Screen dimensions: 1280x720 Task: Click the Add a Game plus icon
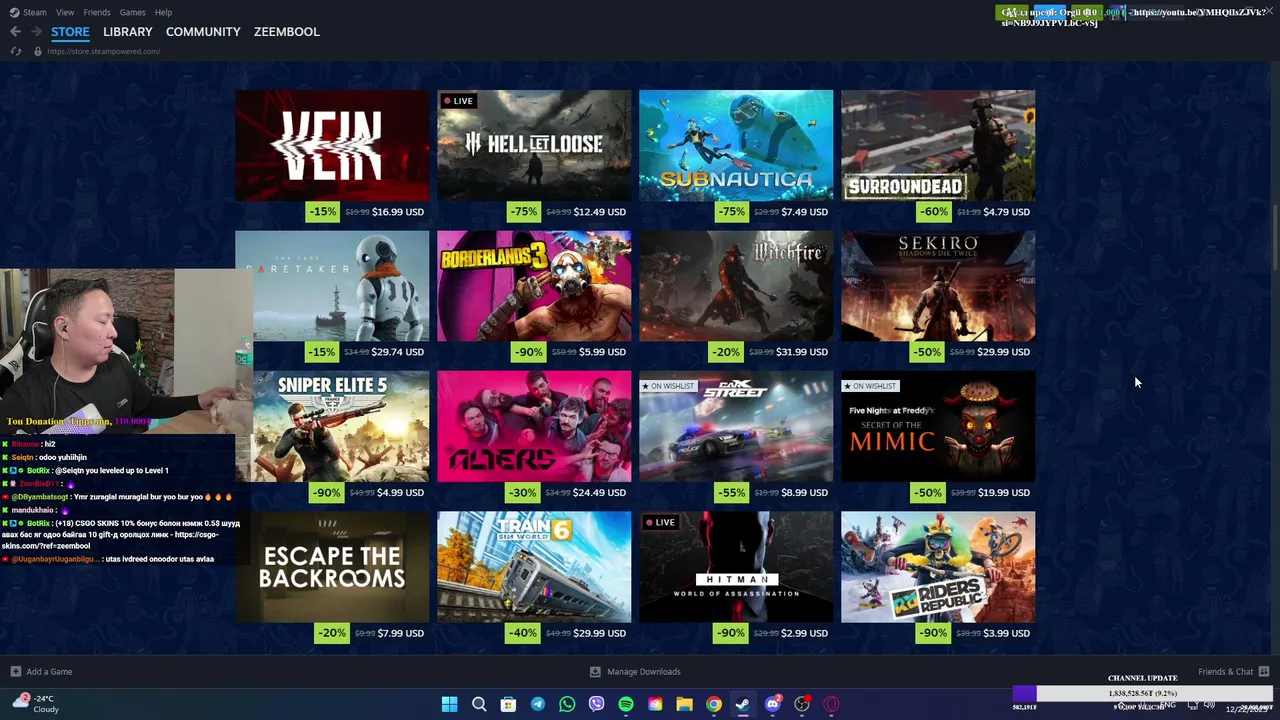pyautogui.click(x=15, y=672)
